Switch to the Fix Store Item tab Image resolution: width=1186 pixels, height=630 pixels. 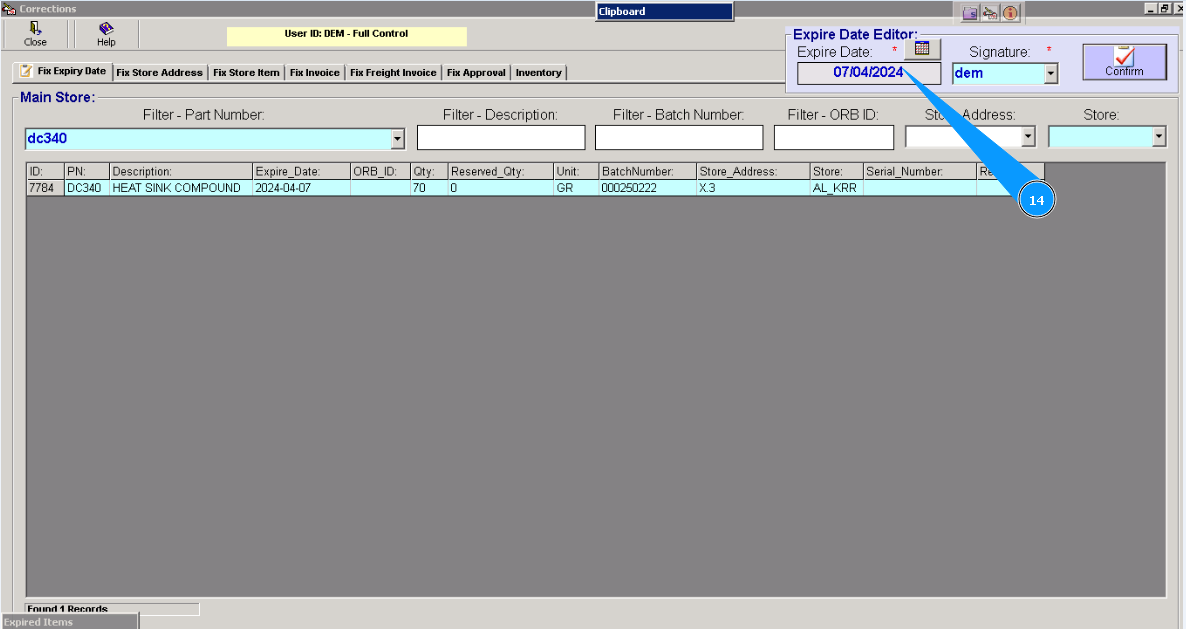coord(246,73)
